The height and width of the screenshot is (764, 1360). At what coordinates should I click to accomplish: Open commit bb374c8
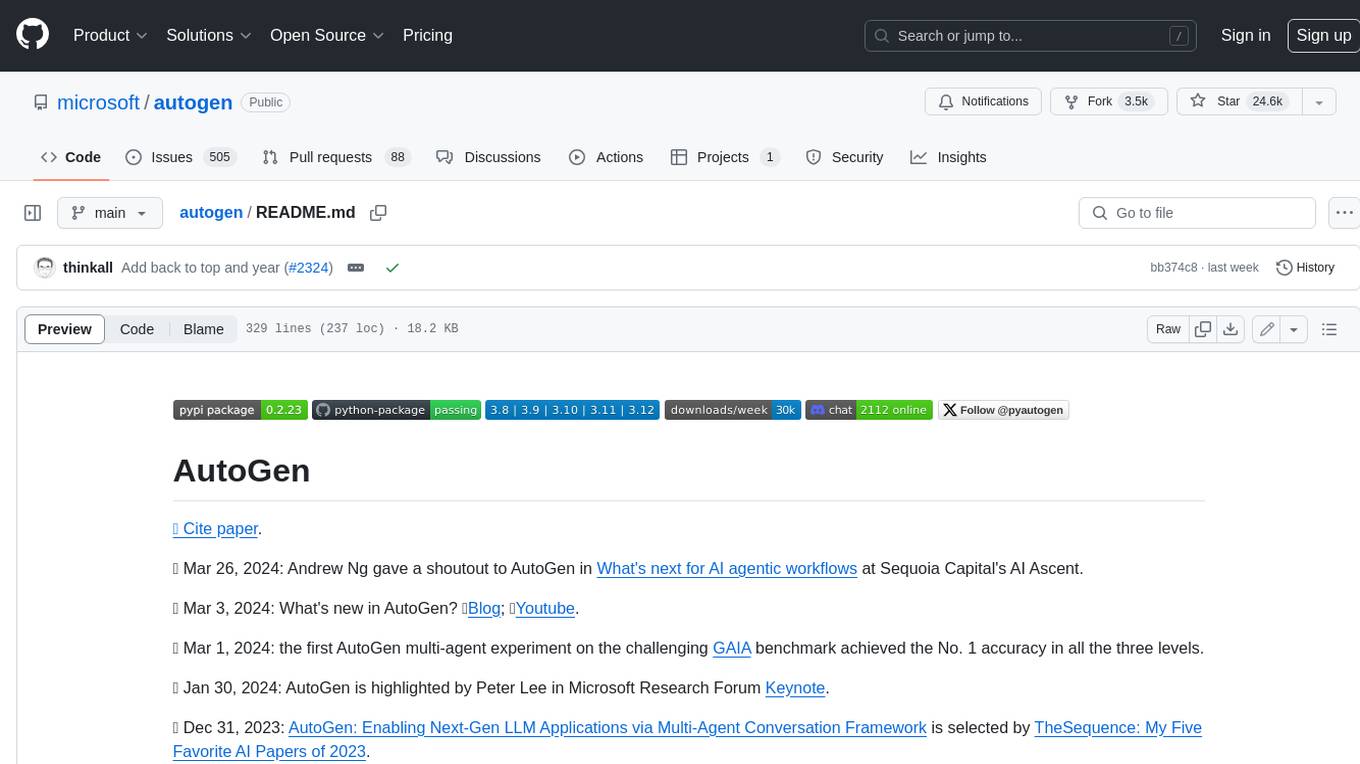coord(1174,267)
